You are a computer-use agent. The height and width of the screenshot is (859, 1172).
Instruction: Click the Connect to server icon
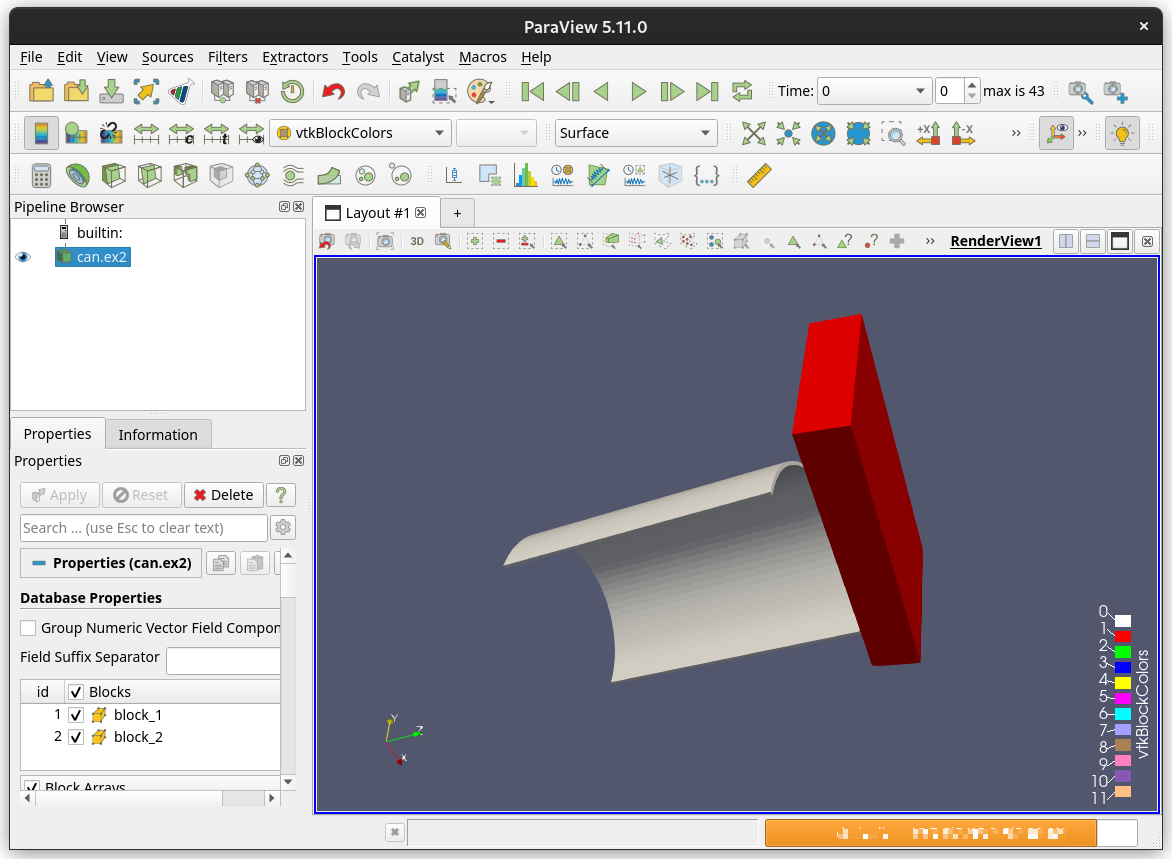[222, 91]
